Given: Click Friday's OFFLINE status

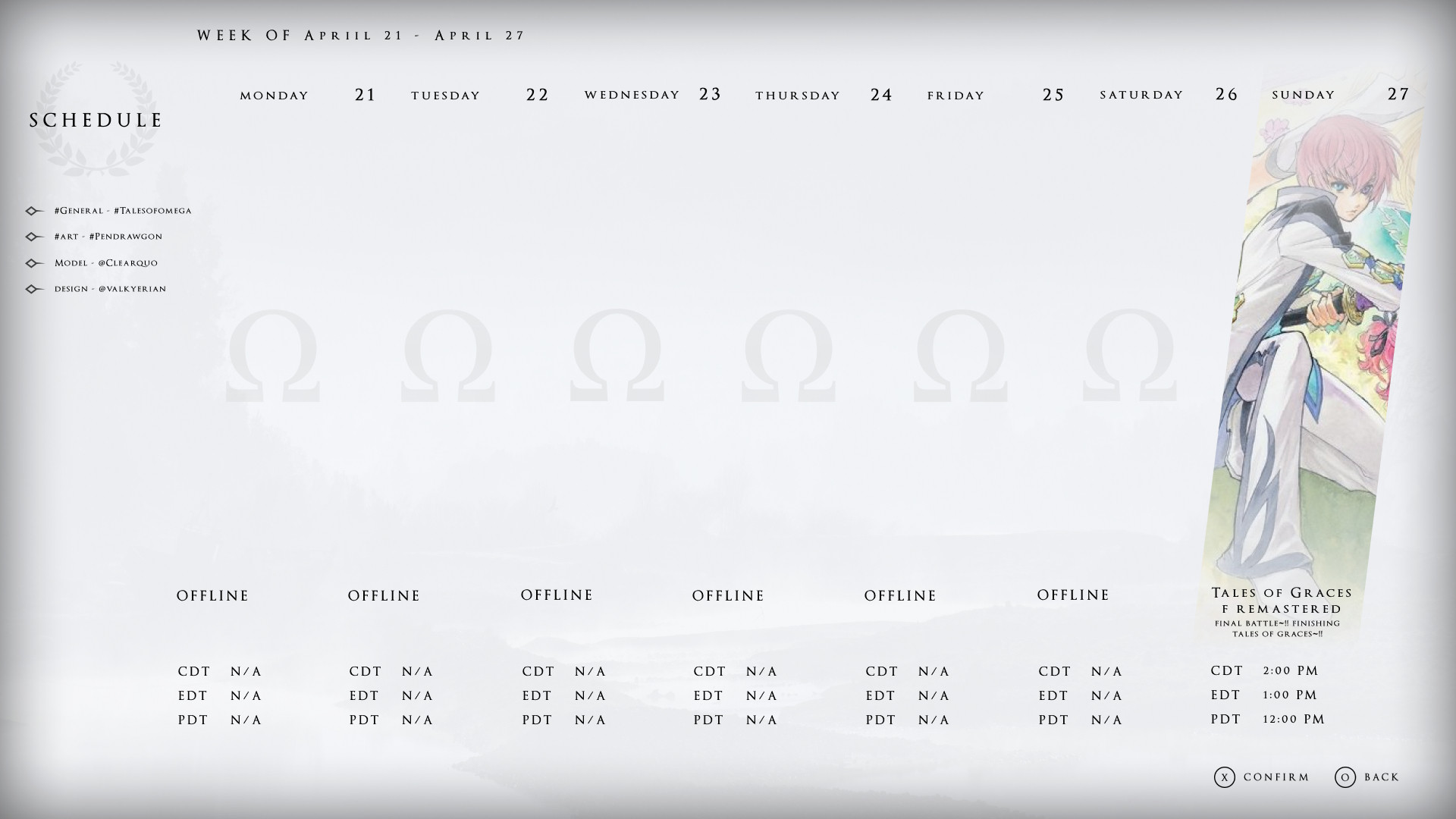Looking at the screenshot, I should click(901, 596).
